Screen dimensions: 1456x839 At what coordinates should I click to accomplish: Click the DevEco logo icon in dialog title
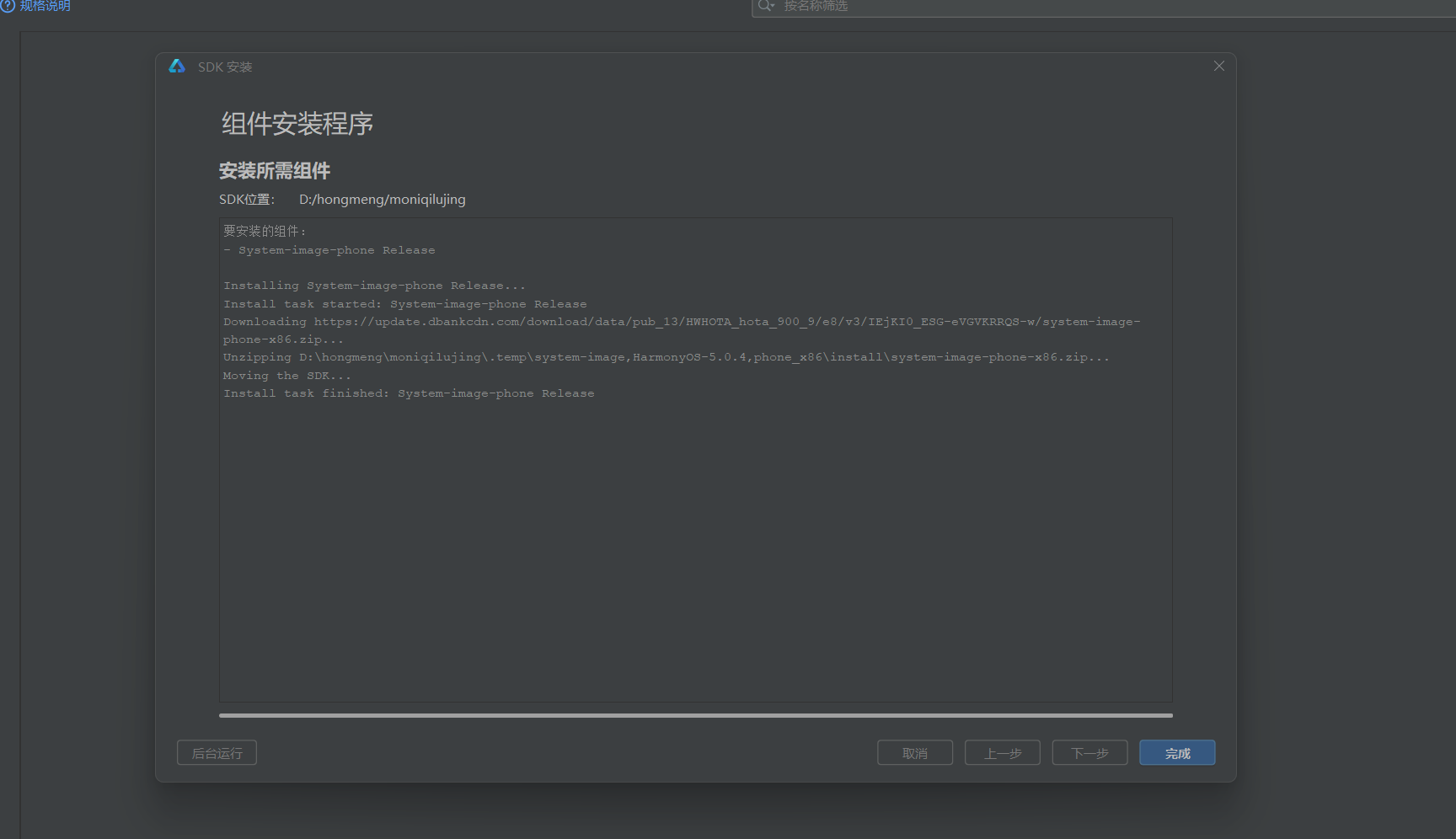177,66
